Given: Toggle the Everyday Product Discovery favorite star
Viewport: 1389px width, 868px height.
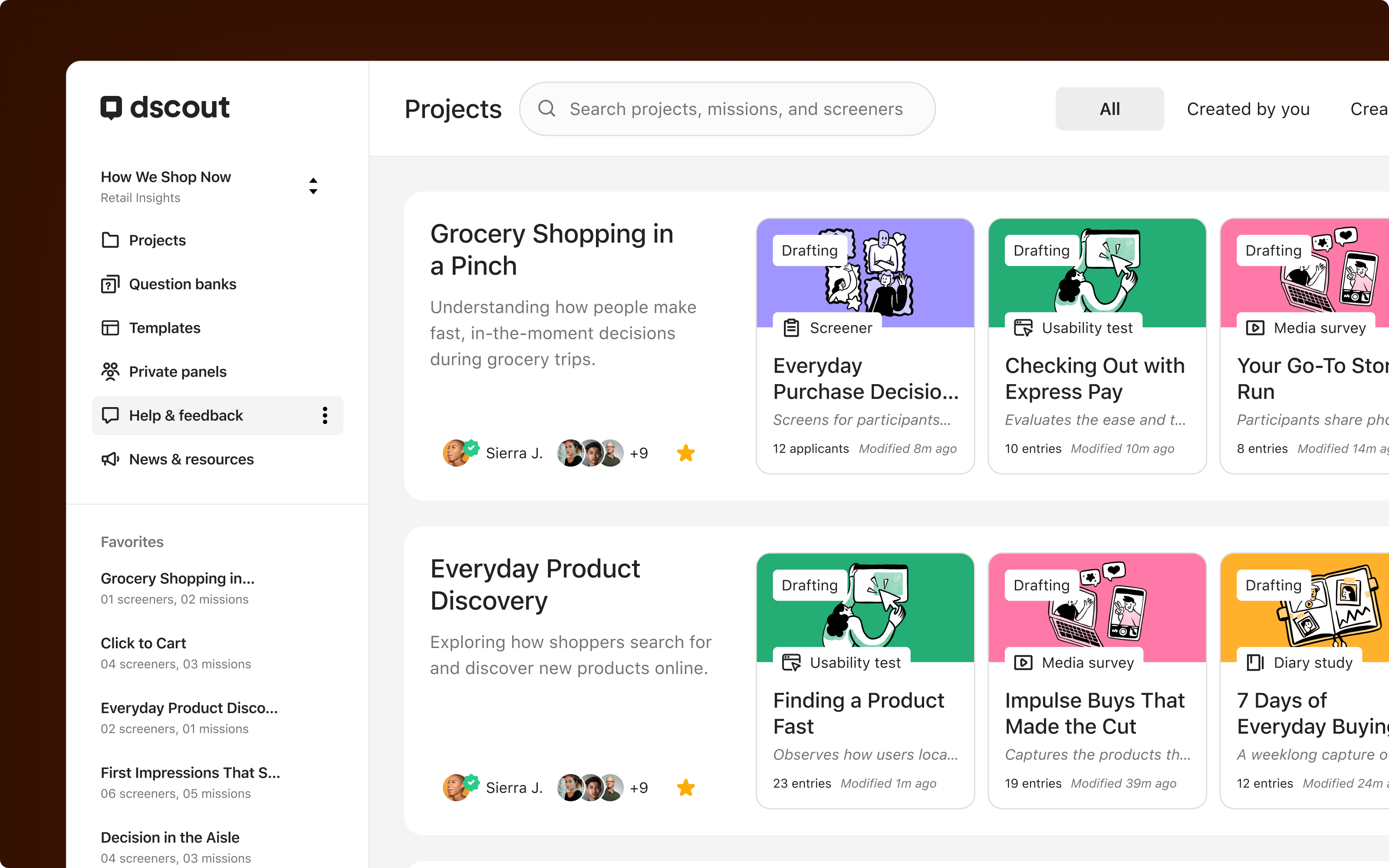Looking at the screenshot, I should [x=685, y=788].
